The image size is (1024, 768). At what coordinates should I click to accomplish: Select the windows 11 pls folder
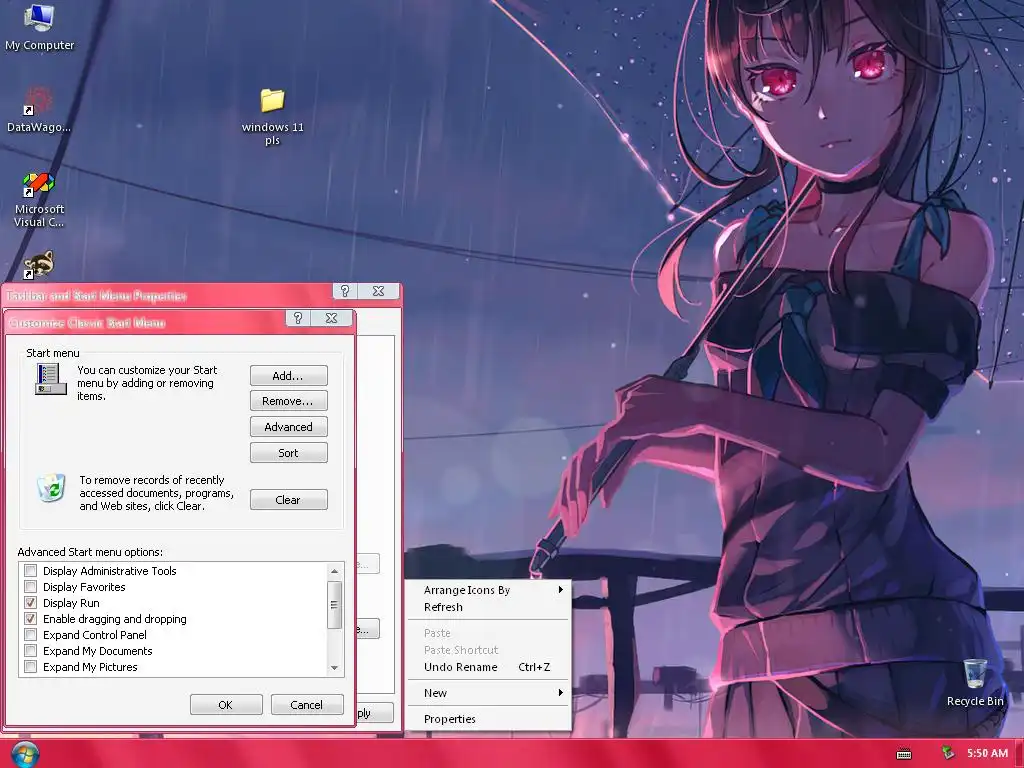coord(272,116)
